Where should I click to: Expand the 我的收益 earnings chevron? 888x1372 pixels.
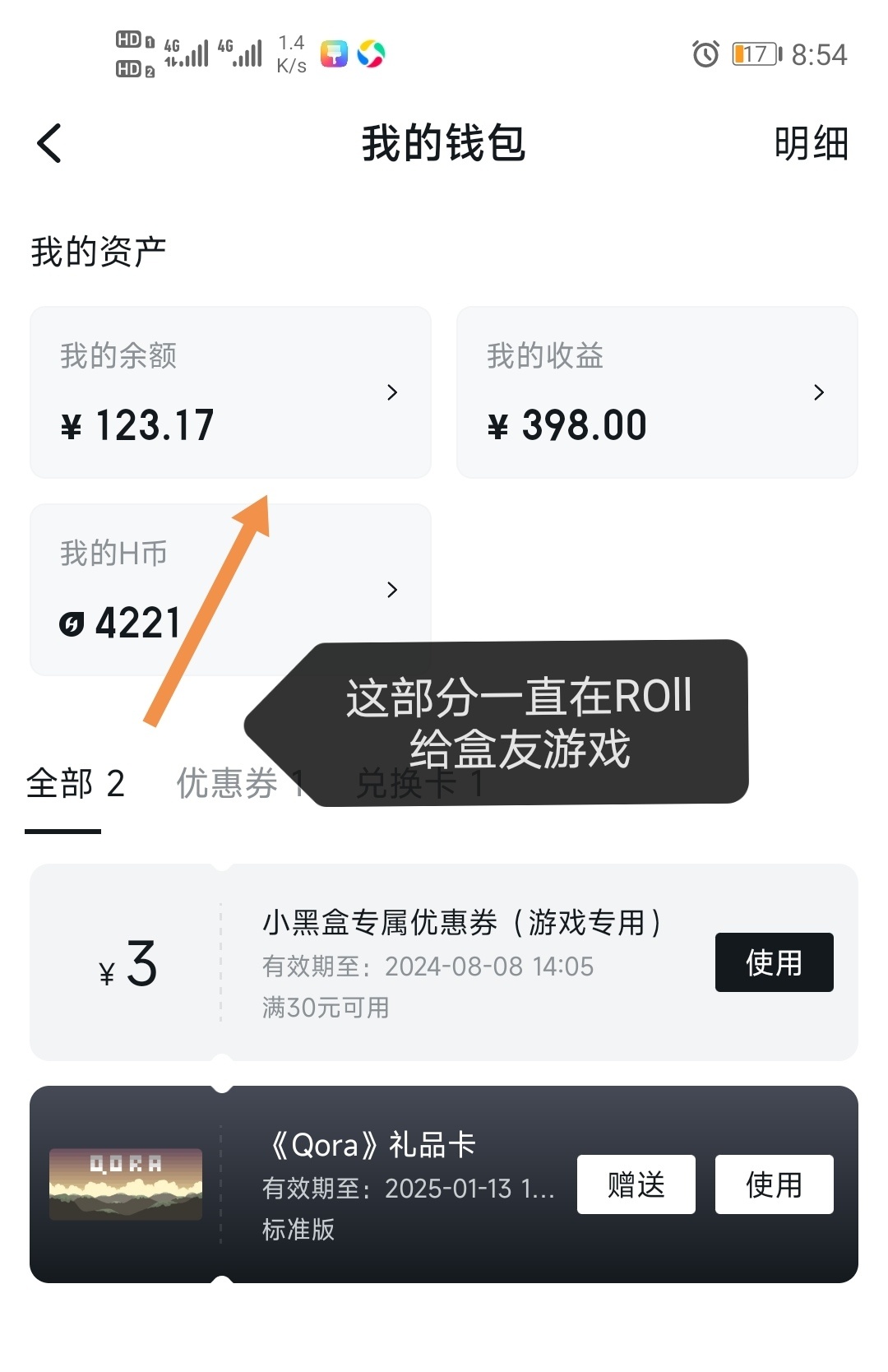pos(818,392)
